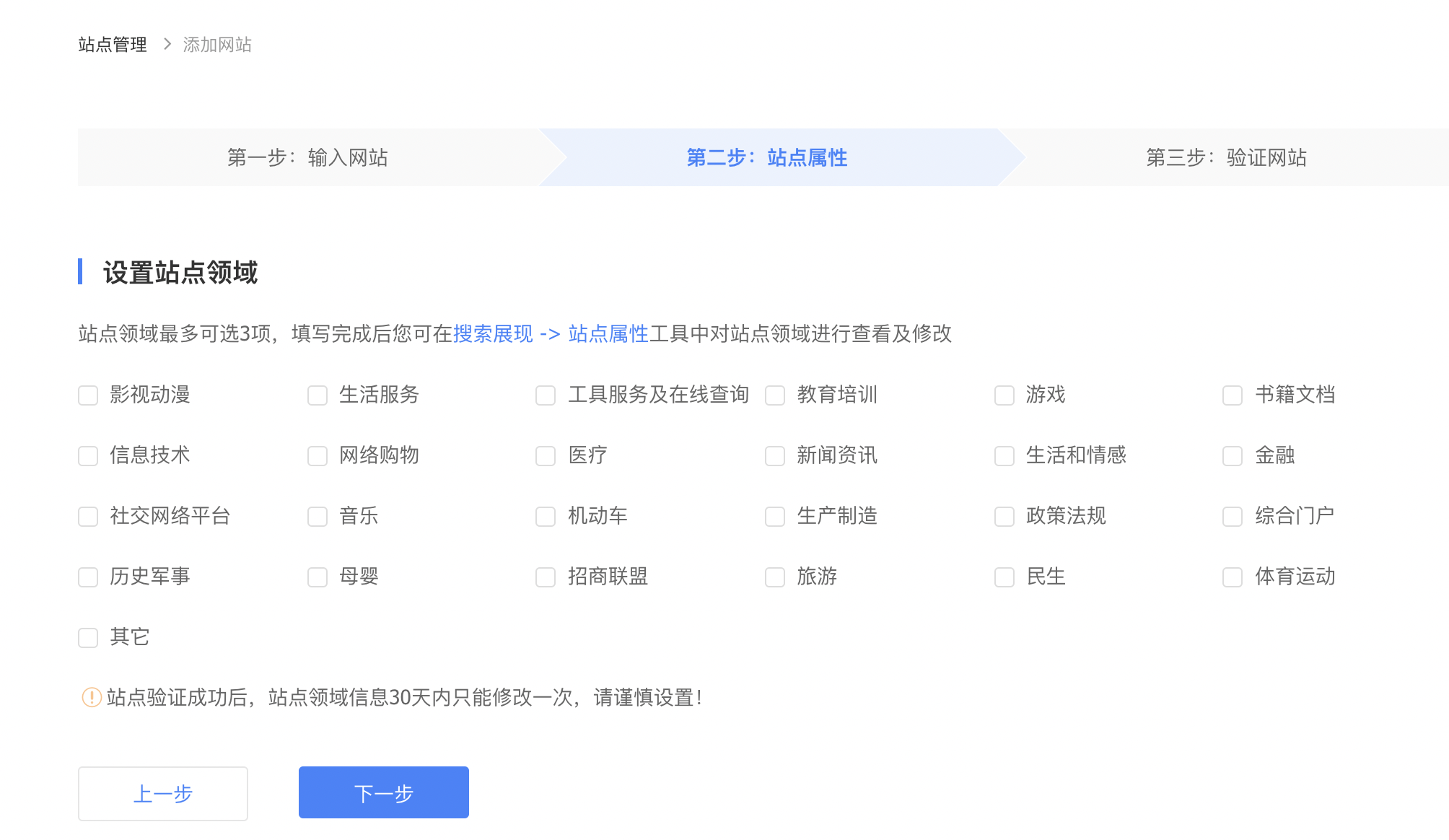Image resolution: width=1449 pixels, height=840 pixels.
Task: Select step 第一步：输入网站
Action: pyautogui.click(x=308, y=157)
